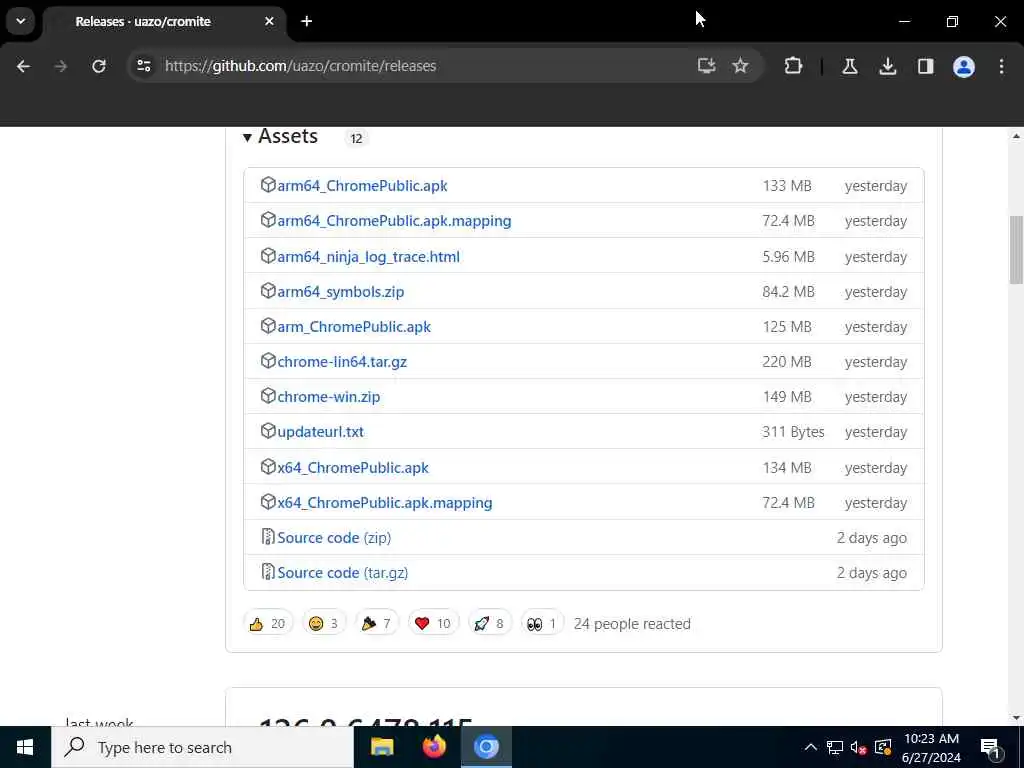Download chrome-win.zip
The height and width of the screenshot is (768, 1024).
(x=328, y=396)
